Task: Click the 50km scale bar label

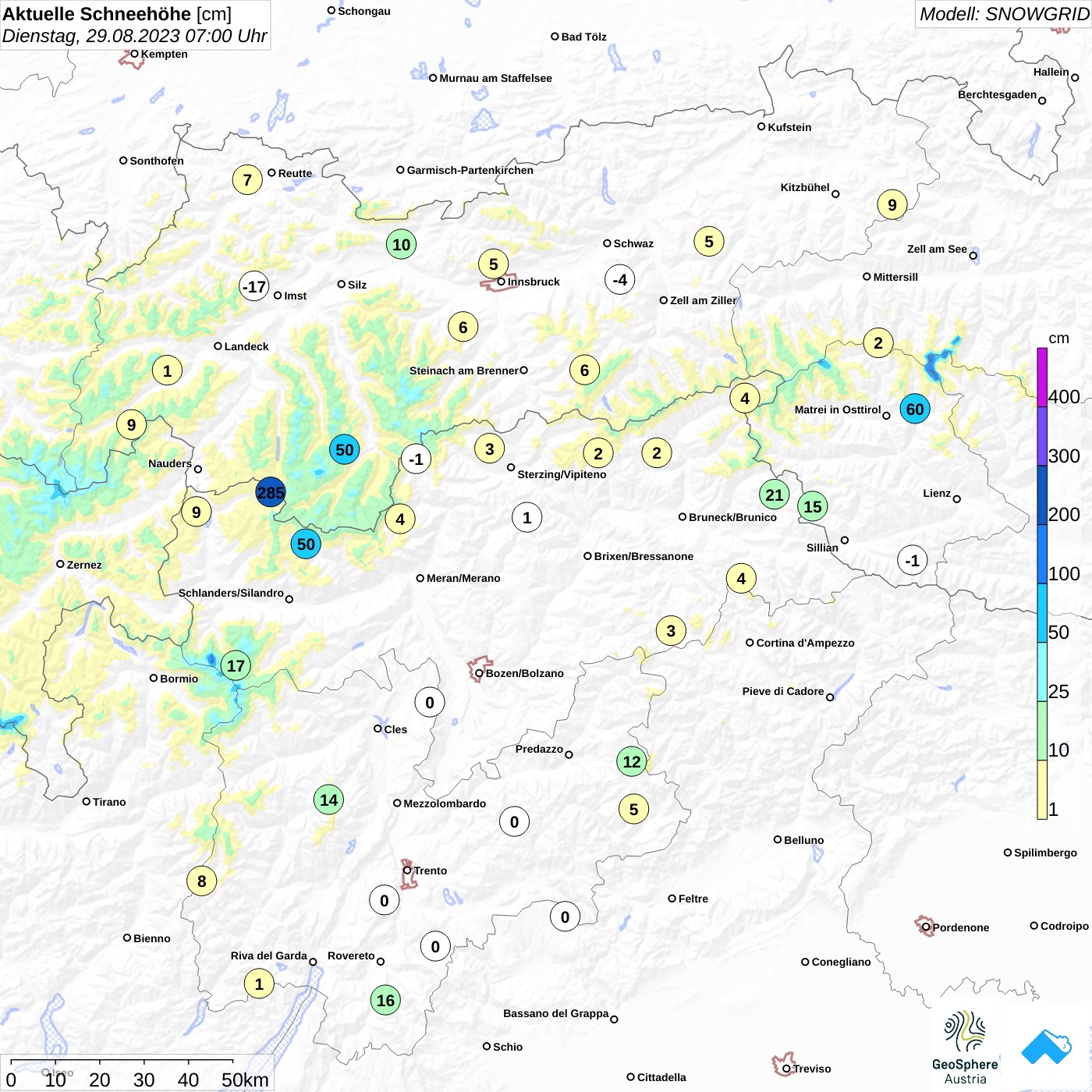Action: (245, 1080)
